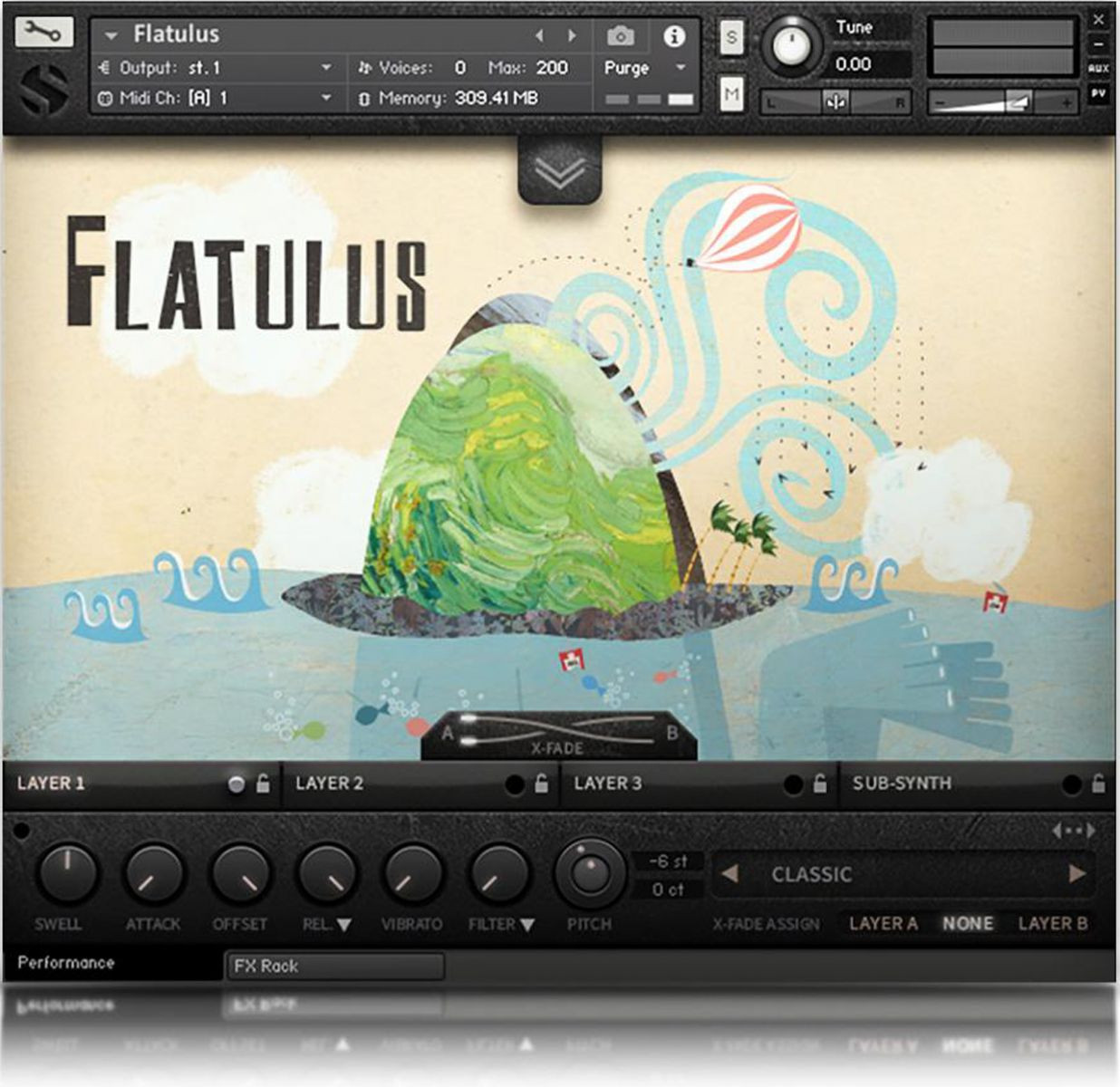Viewport: 1120px width, 1087px height.
Task: Click the 0 ct cents value
Action: pos(668,890)
